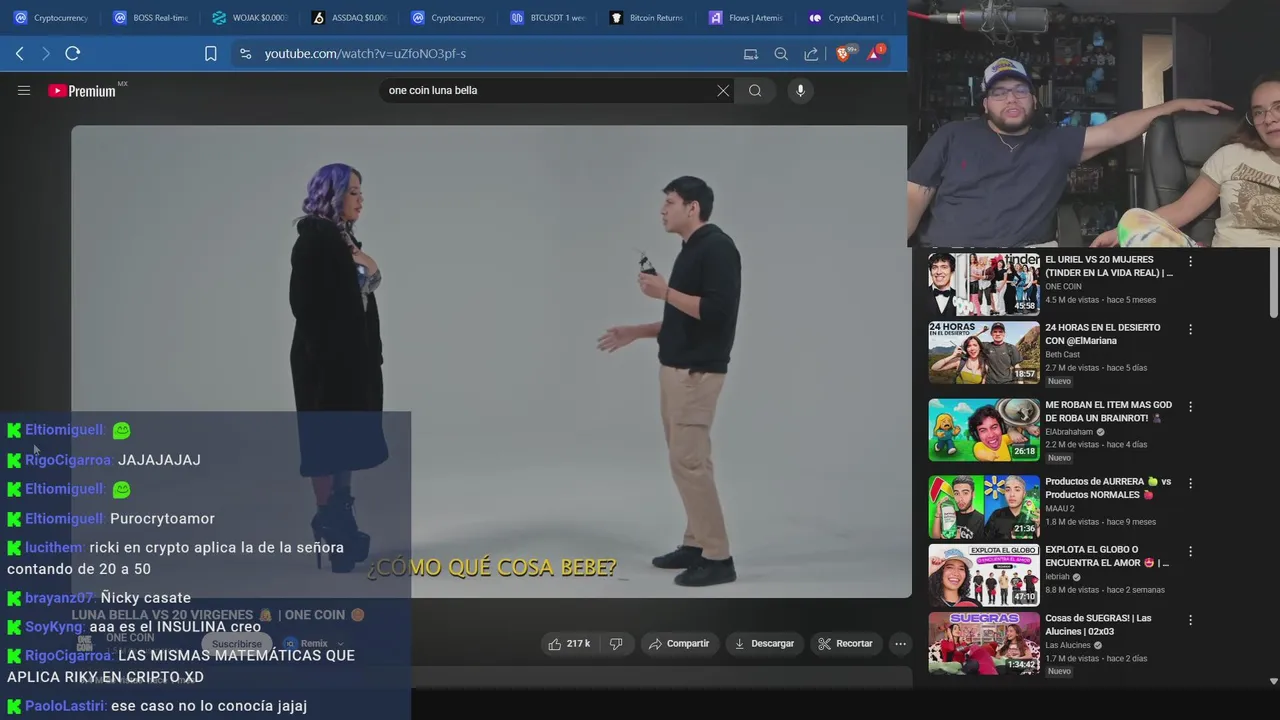Switch to the BTCUSDT 1 week tab
Screen dimensions: 1280x720
[x=547, y=18]
